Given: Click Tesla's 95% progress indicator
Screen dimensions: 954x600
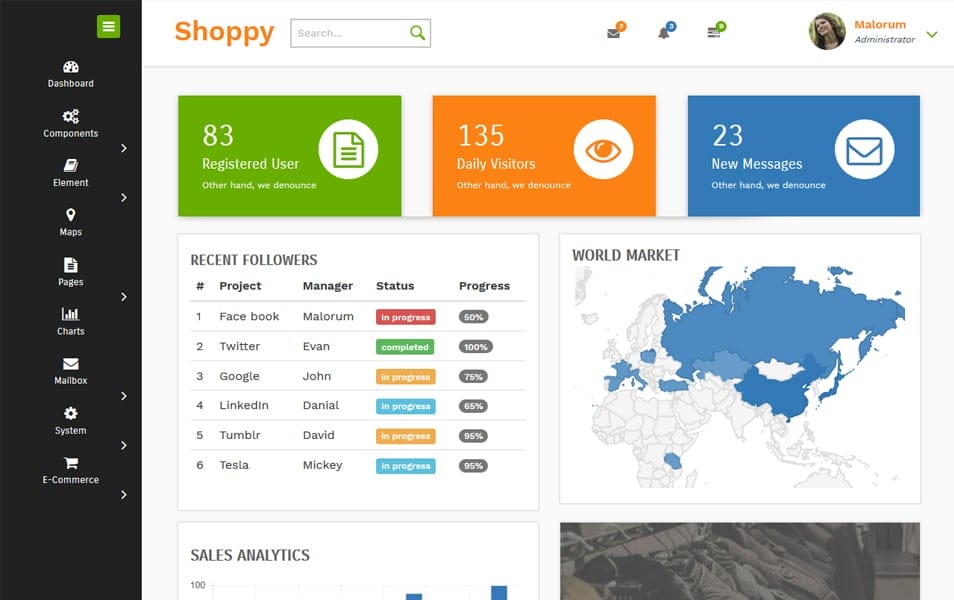Looking at the screenshot, I should point(471,465).
